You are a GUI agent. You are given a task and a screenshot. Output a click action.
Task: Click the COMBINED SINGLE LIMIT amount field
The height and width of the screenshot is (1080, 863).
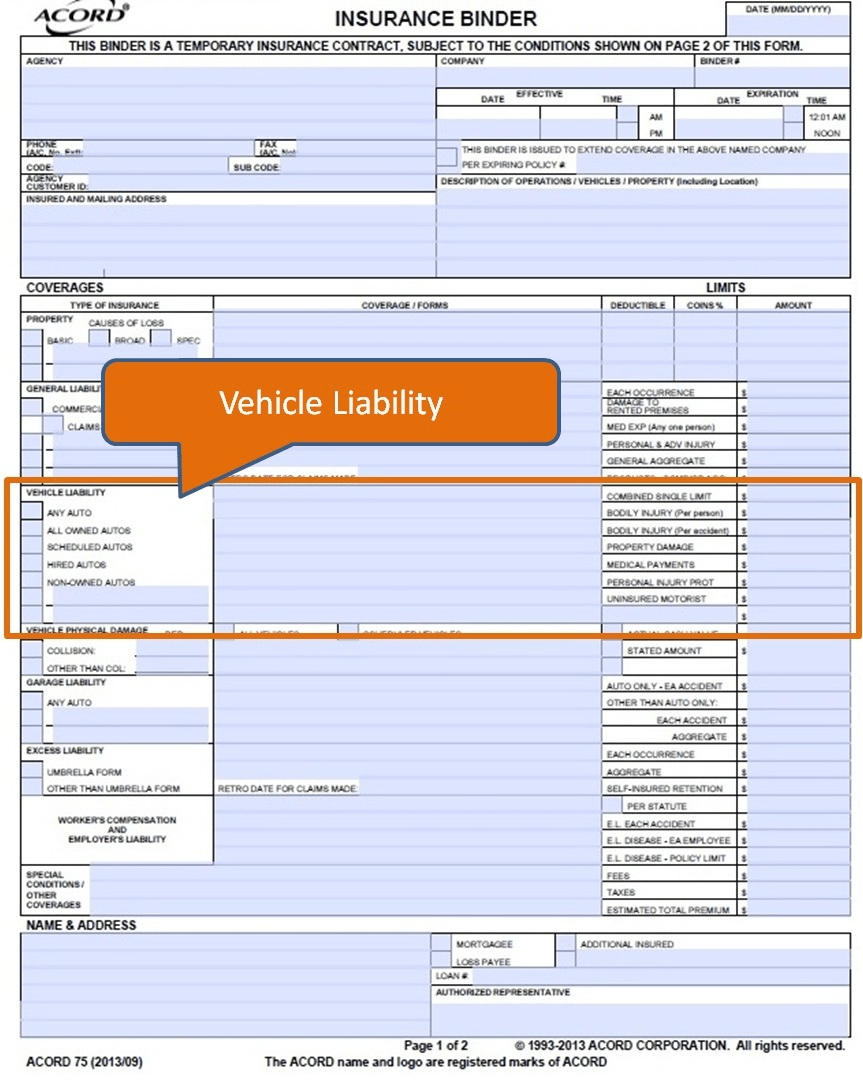point(800,495)
